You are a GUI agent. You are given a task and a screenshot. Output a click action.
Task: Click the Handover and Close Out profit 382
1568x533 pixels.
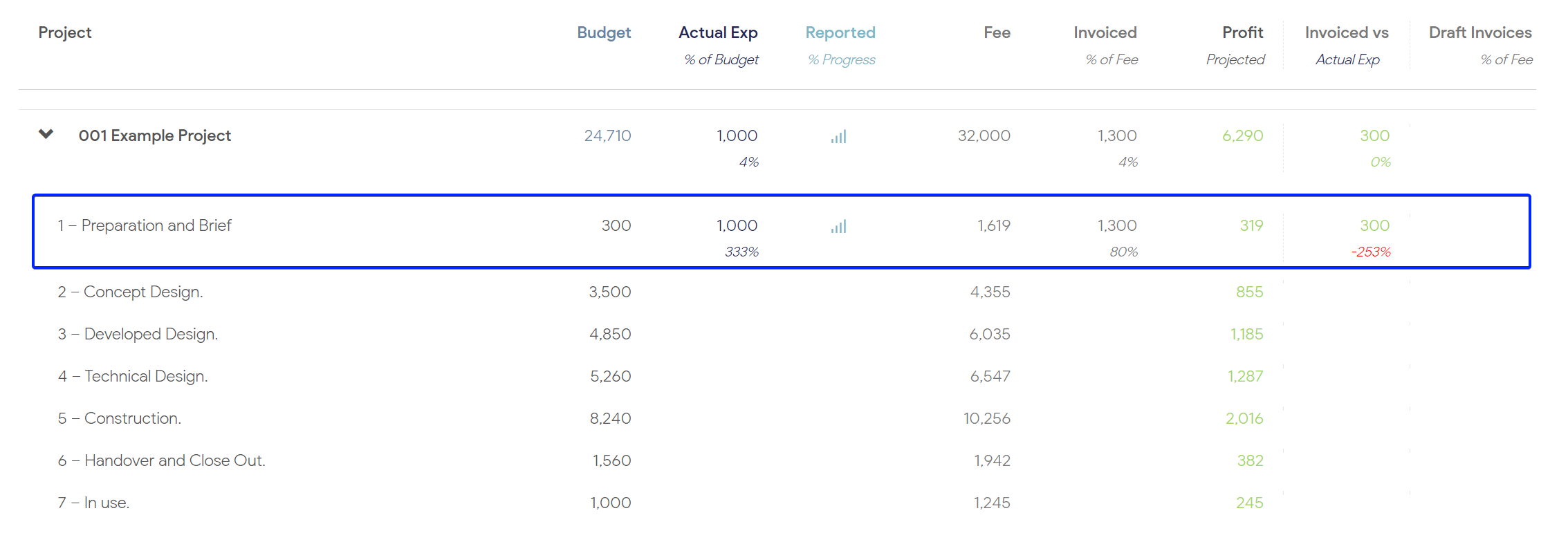pos(1250,460)
